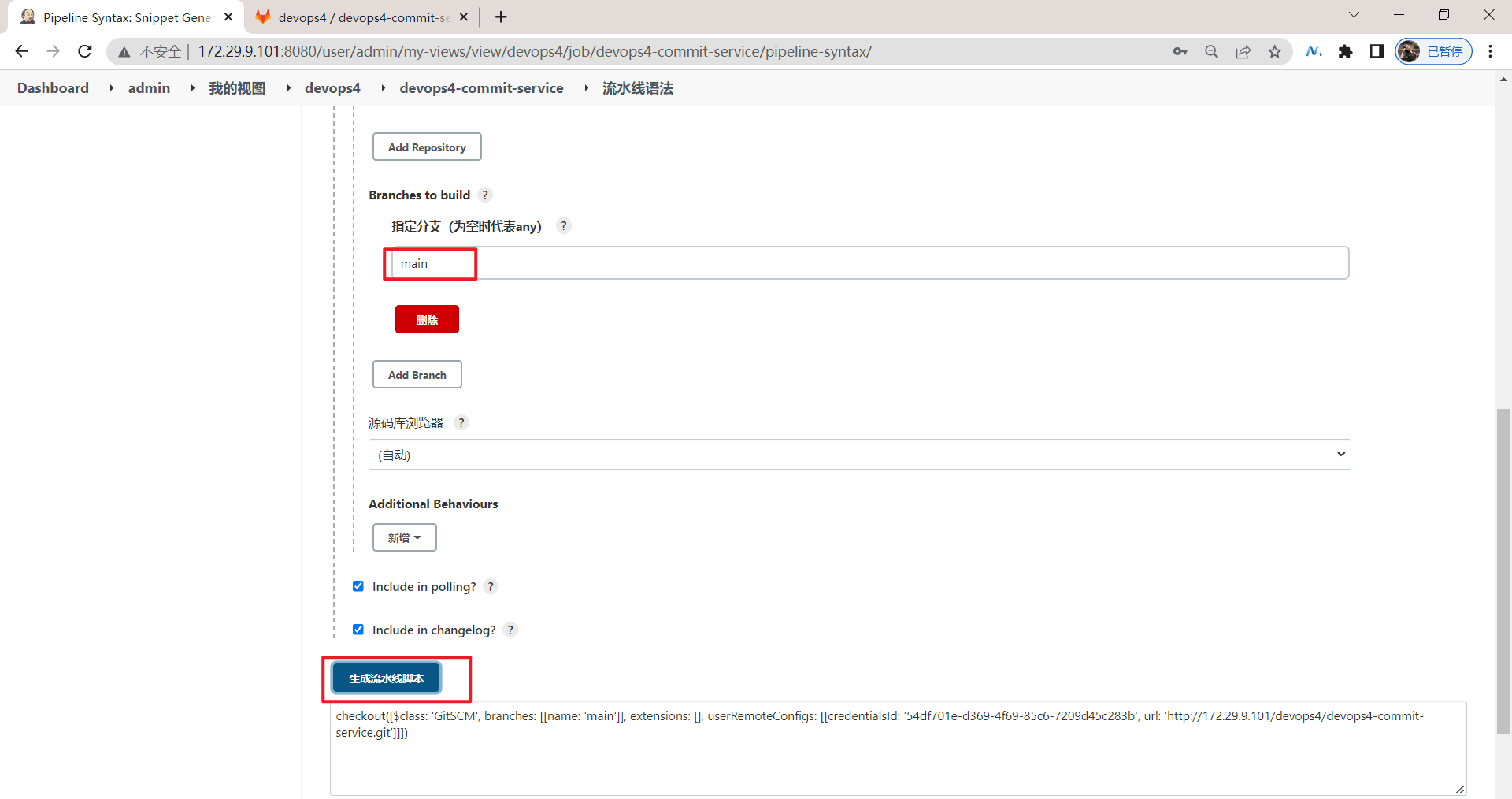Open the profile avatar labeled 已暂停
Screen dimensions: 1512x799
pyautogui.click(x=1433, y=51)
